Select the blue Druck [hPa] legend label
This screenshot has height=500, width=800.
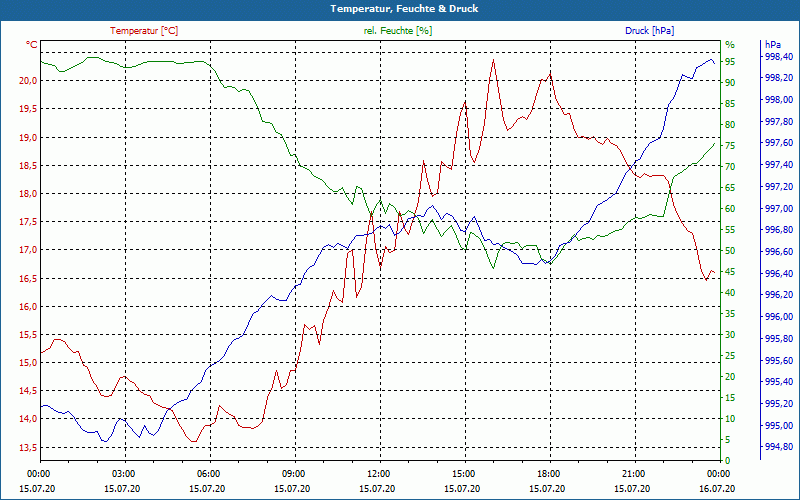[649, 31]
